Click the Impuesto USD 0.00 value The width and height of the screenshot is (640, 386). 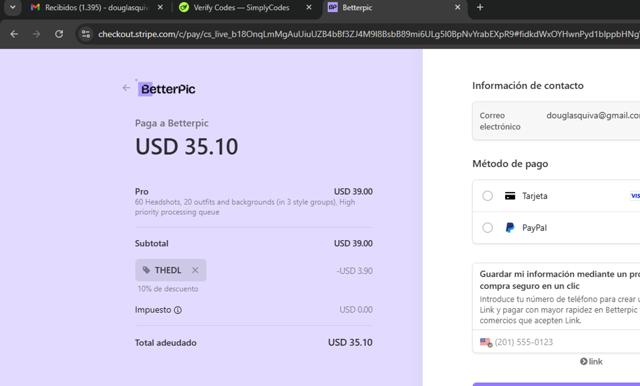(x=356, y=310)
